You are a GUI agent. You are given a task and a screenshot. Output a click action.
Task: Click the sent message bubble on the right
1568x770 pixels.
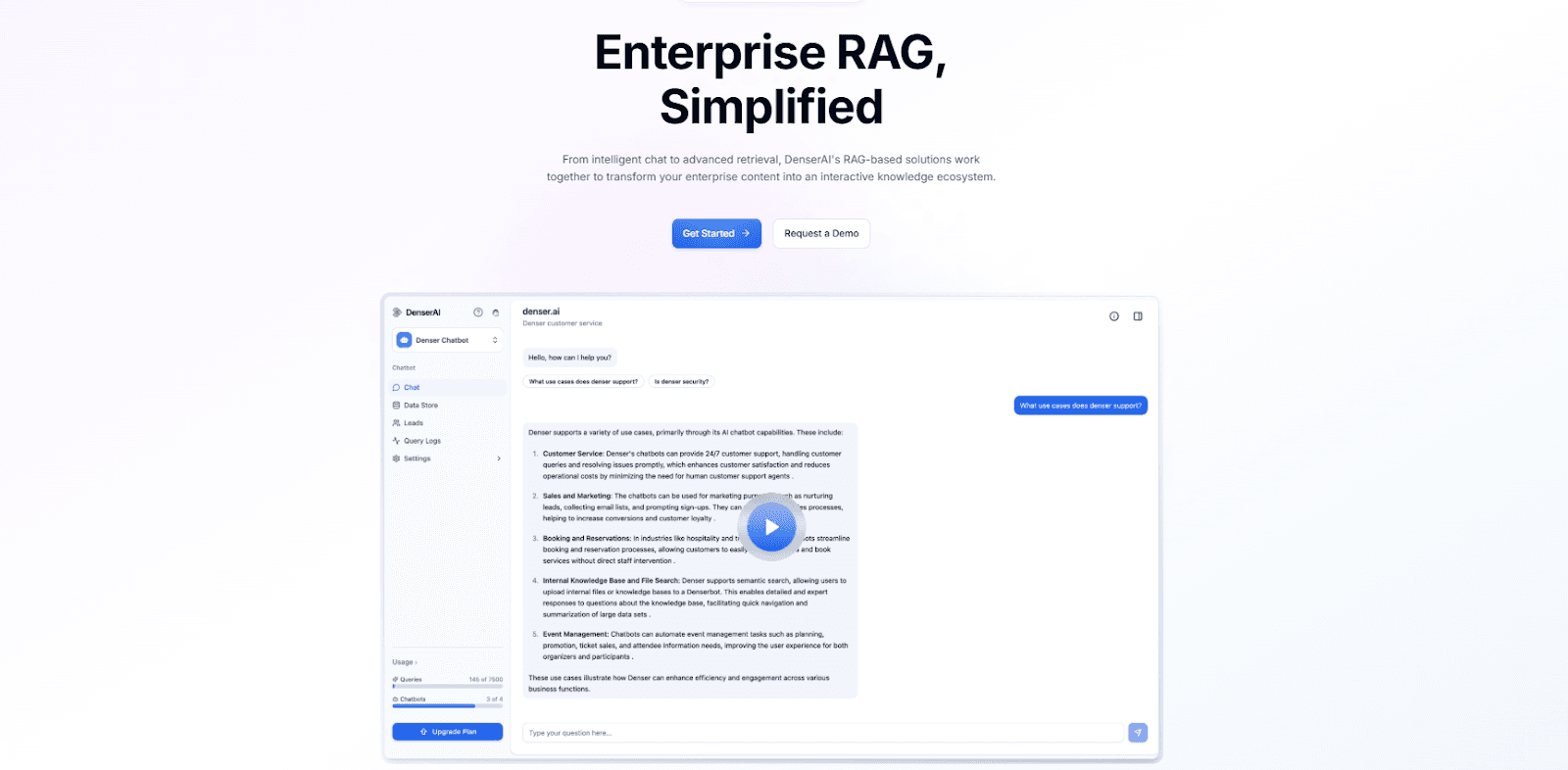point(1081,406)
